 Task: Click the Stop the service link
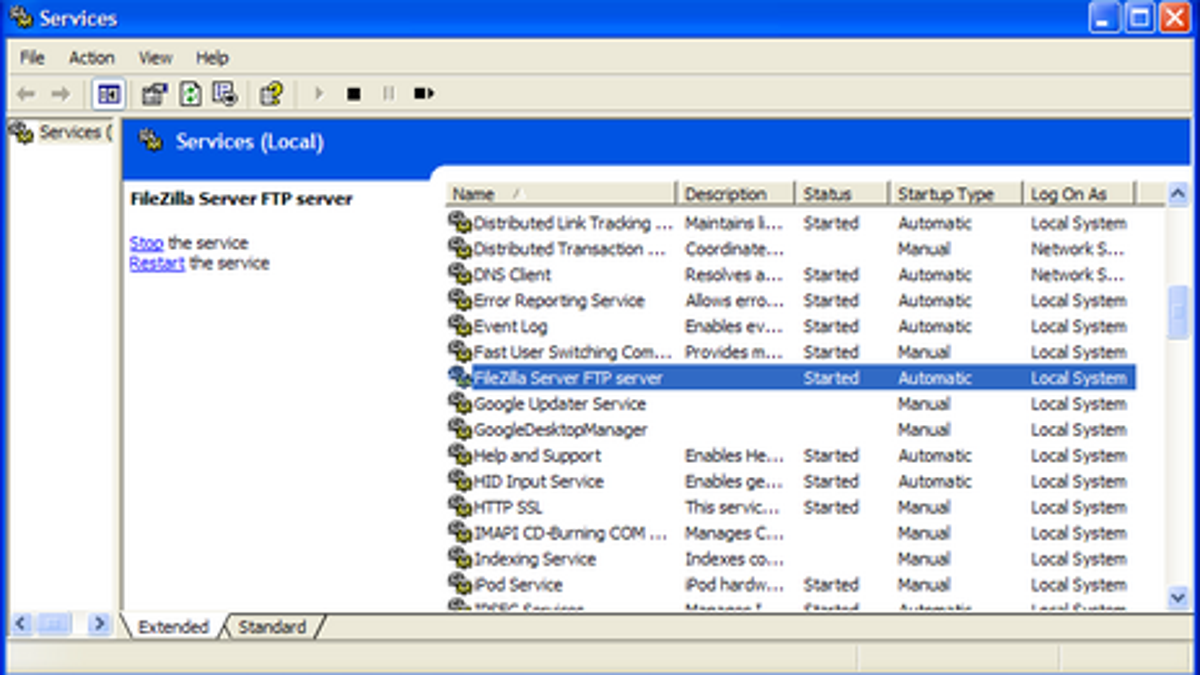click(x=146, y=243)
